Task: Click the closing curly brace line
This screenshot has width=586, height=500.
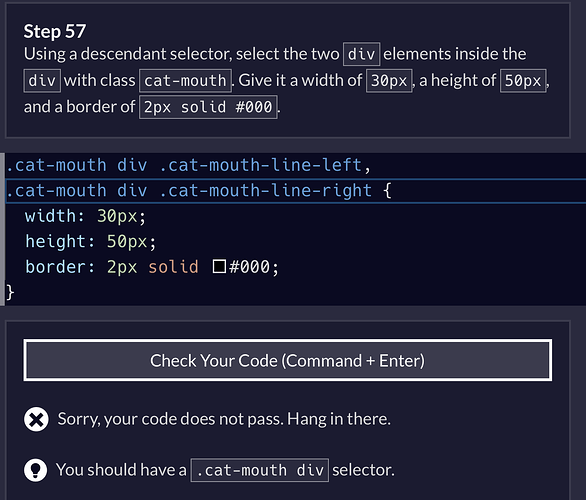Action: [x=295, y=292]
